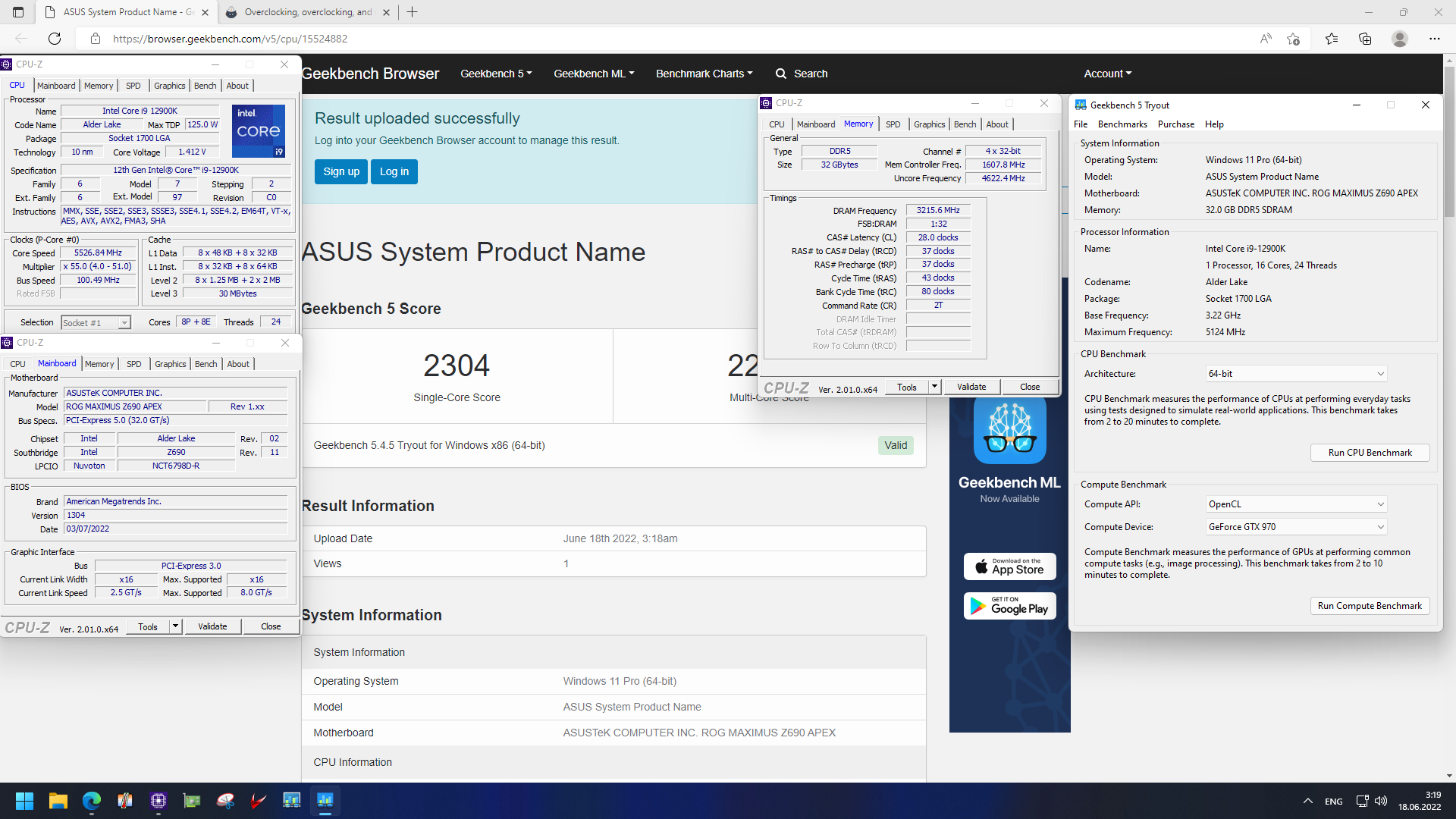1456x819 pixels.
Task: Open SPD tab in CPU-Z Memory window
Action: [x=893, y=124]
